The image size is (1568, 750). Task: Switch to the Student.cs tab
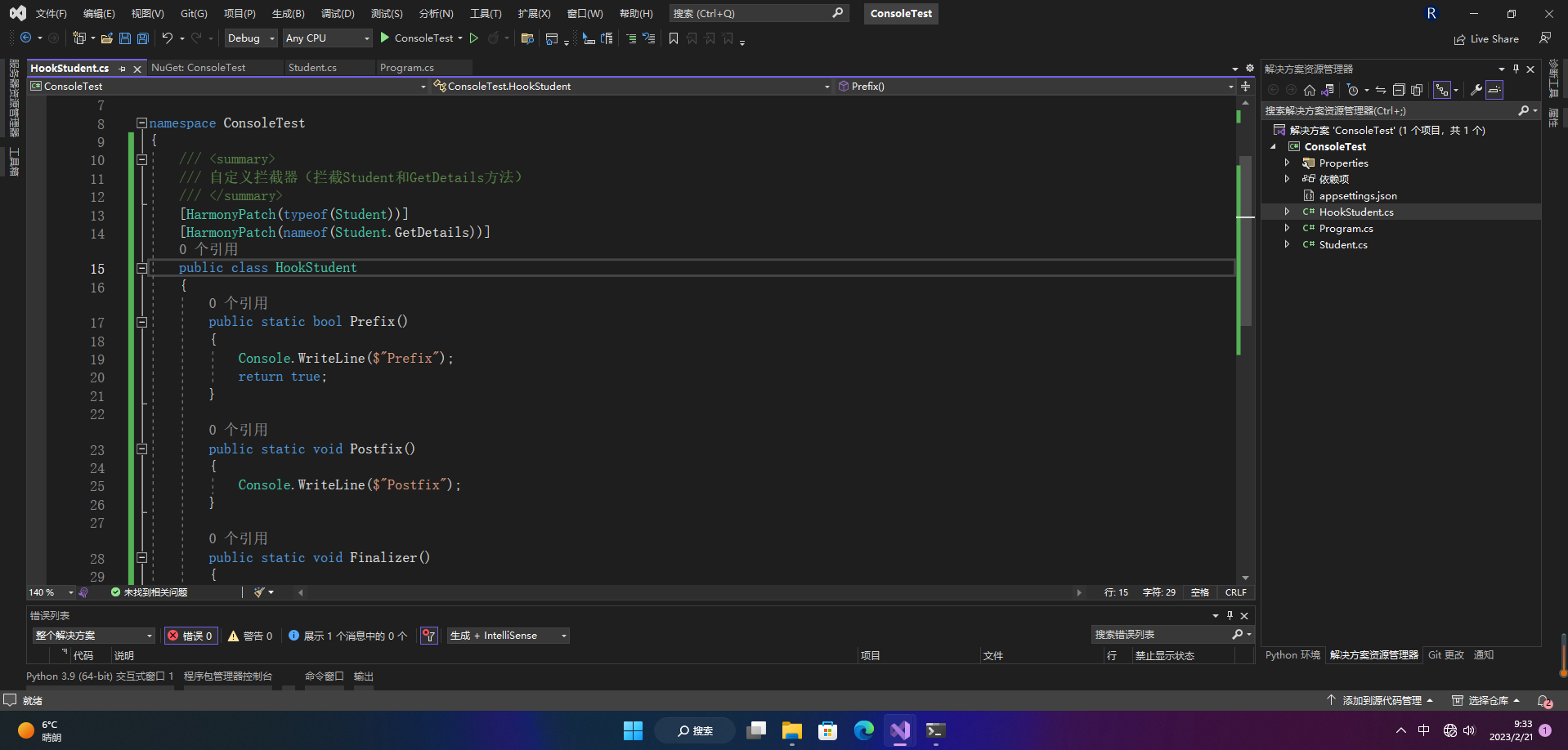[312, 68]
